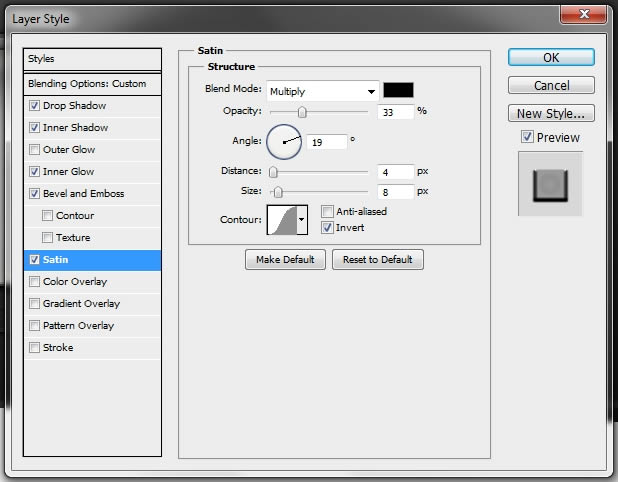The width and height of the screenshot is (618, 482).
Task: Open Blending Options: Custom
Action: pyautogui.click(x=92, y=84)
